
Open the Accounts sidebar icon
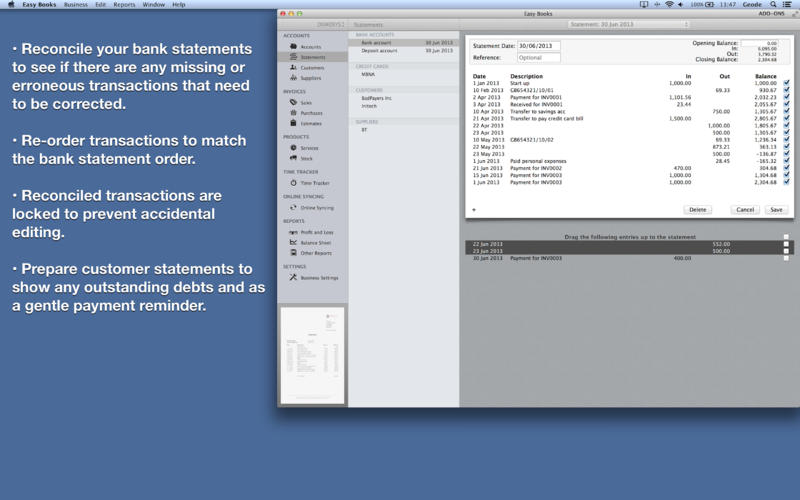click(293, 46)
